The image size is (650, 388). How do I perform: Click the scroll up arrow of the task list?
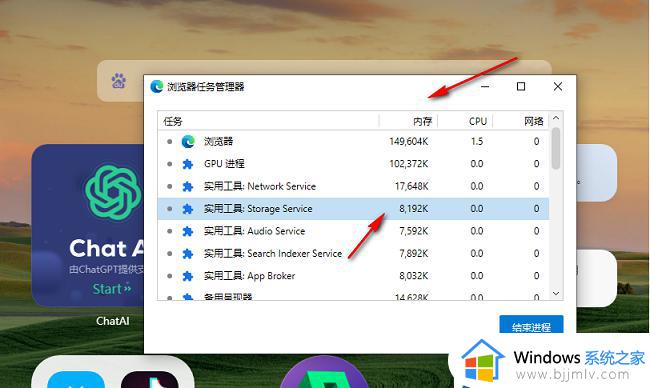[x=556, y=118]
